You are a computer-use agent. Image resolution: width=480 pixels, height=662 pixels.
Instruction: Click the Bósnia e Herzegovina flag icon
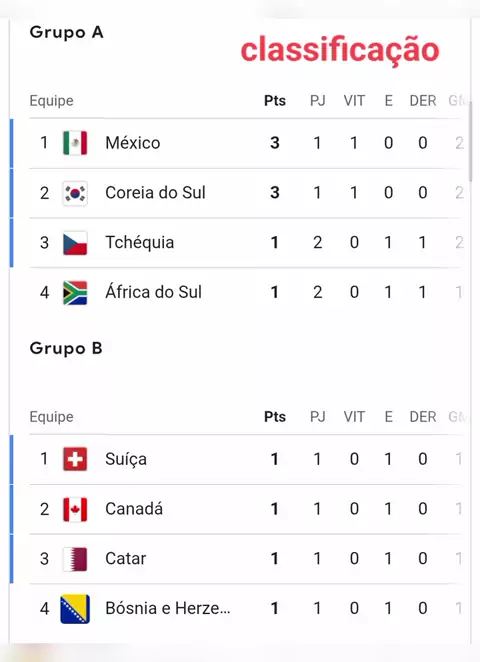coord(75,609)
